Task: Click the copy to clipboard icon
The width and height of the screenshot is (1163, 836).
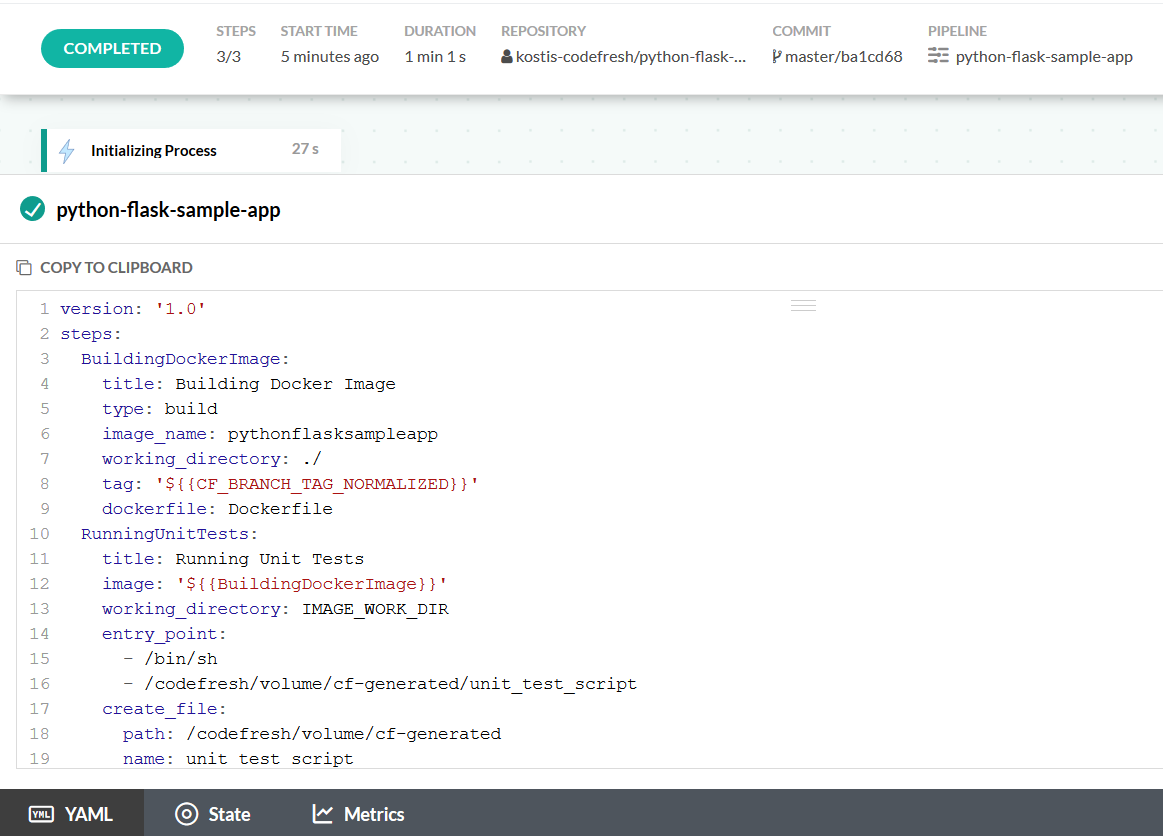Action: pyautogui.click(x=24, y=268)
